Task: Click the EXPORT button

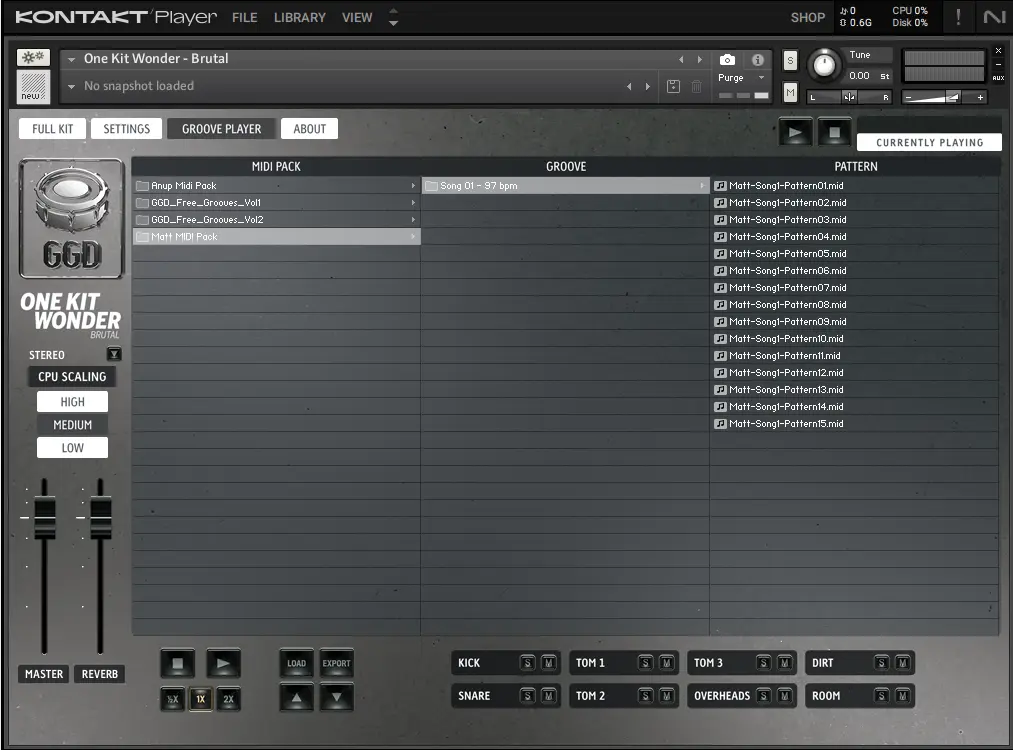Action: 337,663
